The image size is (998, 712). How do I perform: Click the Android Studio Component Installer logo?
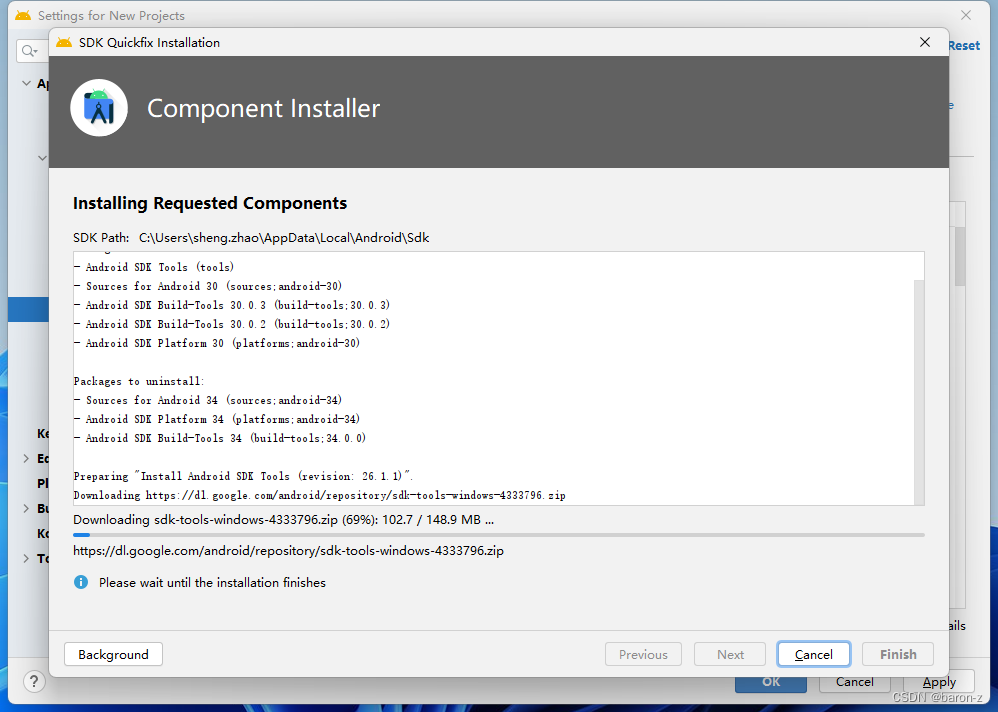[x=99, y=108]
